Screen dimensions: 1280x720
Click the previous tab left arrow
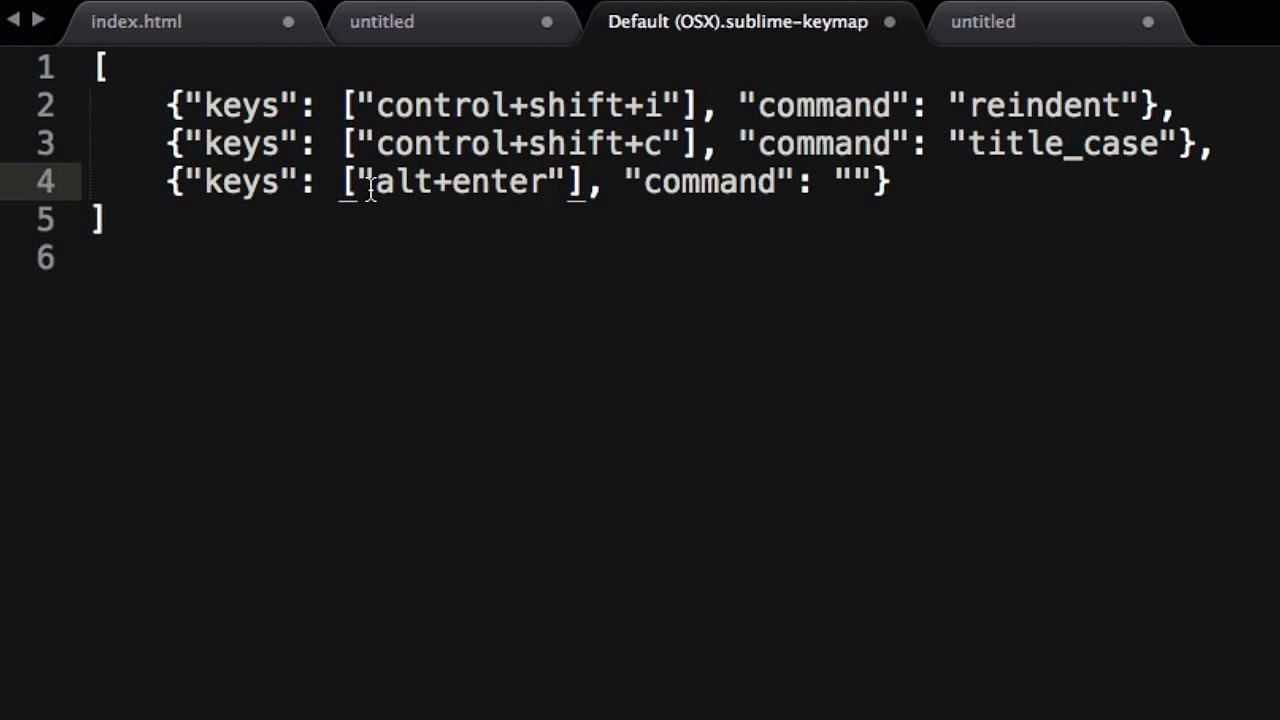[14, 19]
